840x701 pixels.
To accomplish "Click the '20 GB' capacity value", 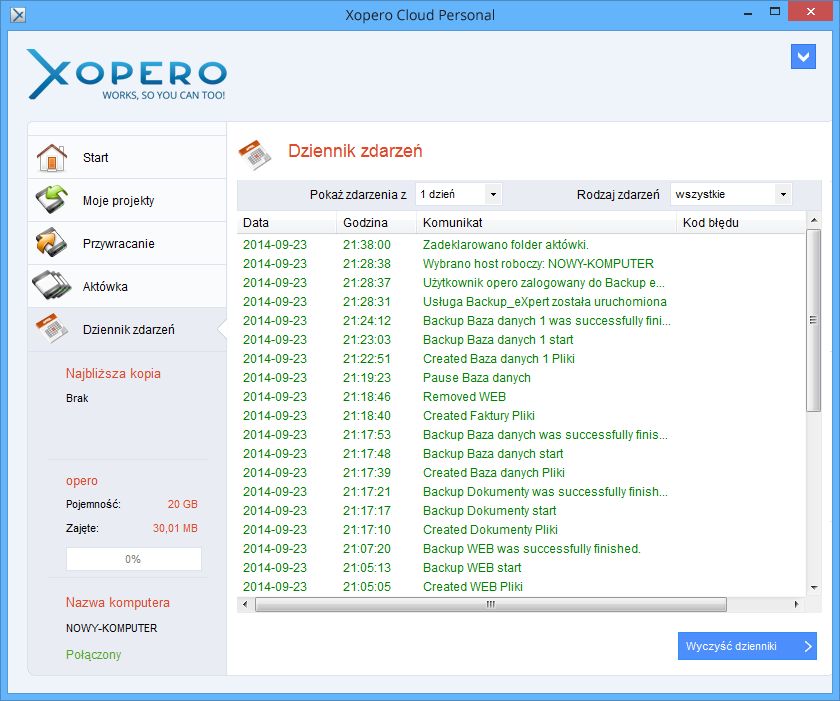I will pos(183,504).
